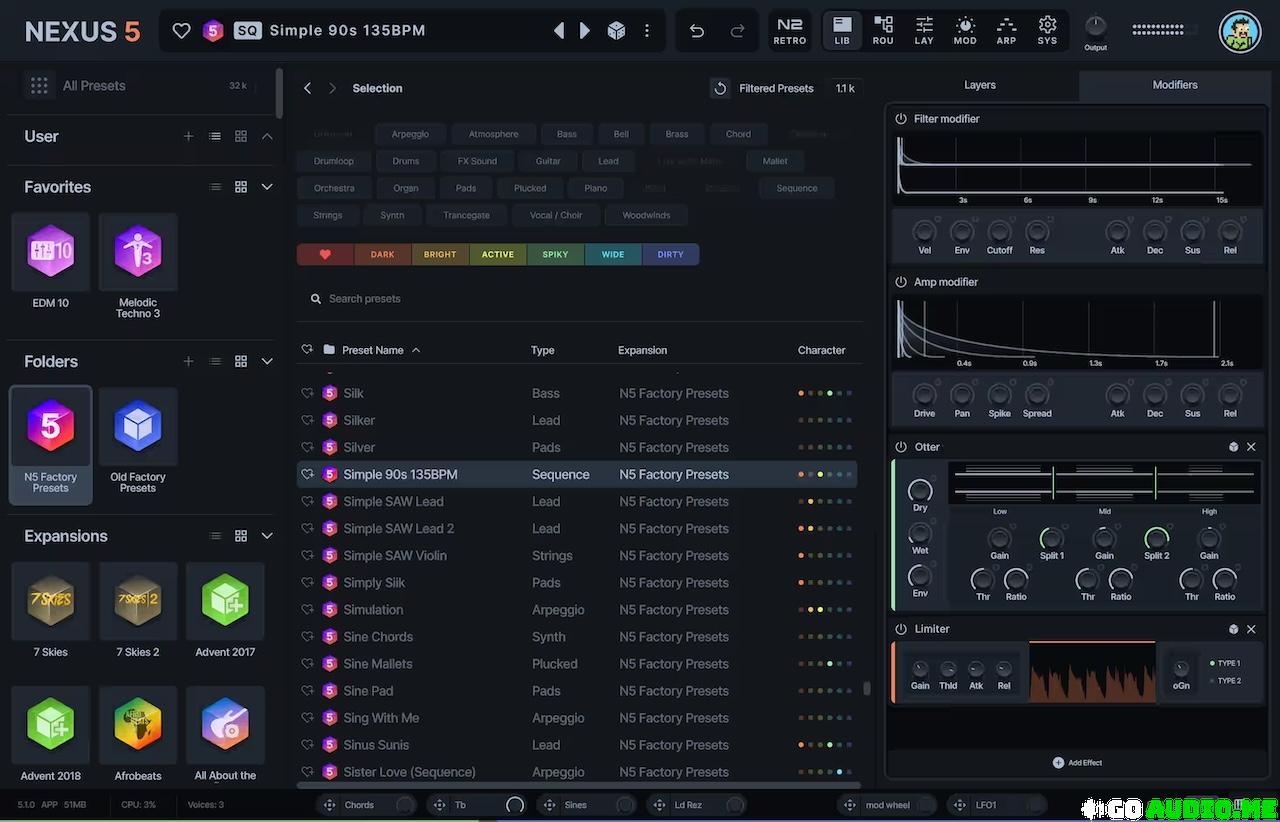This screenshot has width=1280, height=822.
Task: Collapse the User section chevron
Action: pyautogui.click(x=267, y=136)
